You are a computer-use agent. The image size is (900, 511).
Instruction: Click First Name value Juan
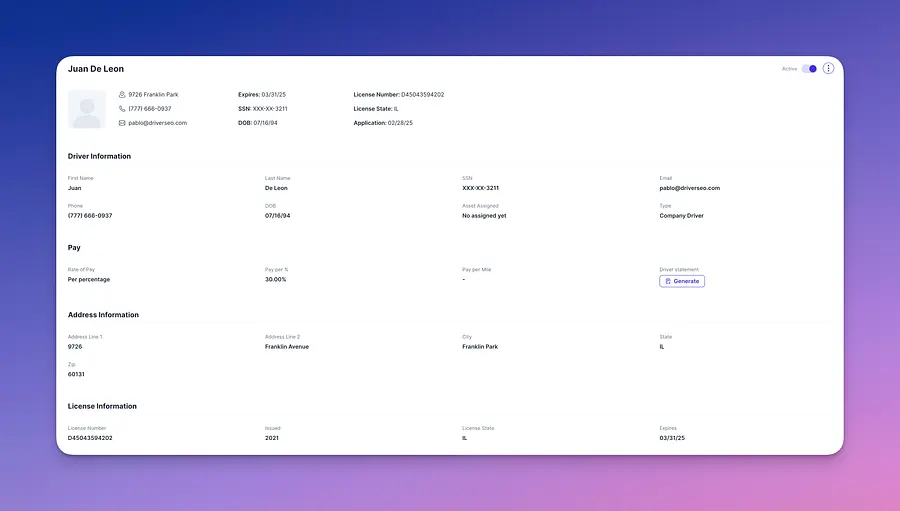75,188
